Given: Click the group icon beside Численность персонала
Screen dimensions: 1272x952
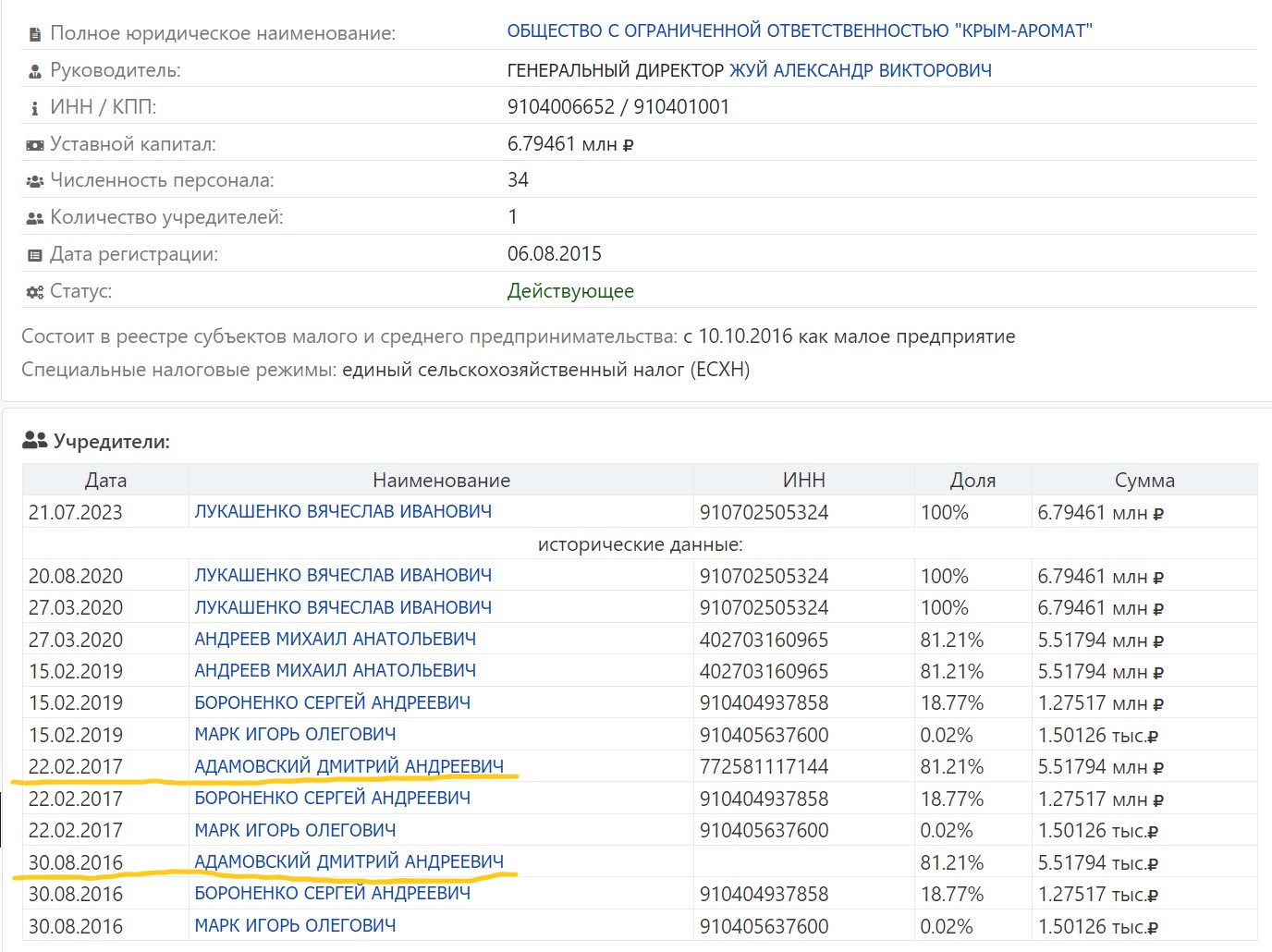Looking at the screenshot, I should [x=35, y=182].
